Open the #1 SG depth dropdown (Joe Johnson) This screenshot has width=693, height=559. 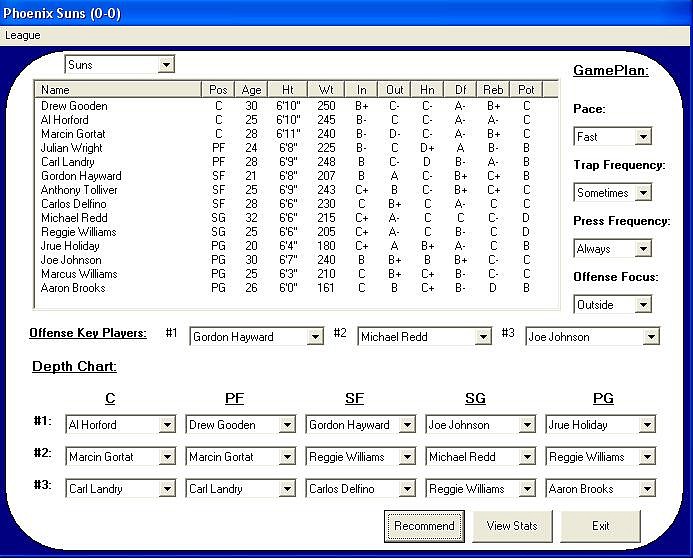tap(481, 425)
